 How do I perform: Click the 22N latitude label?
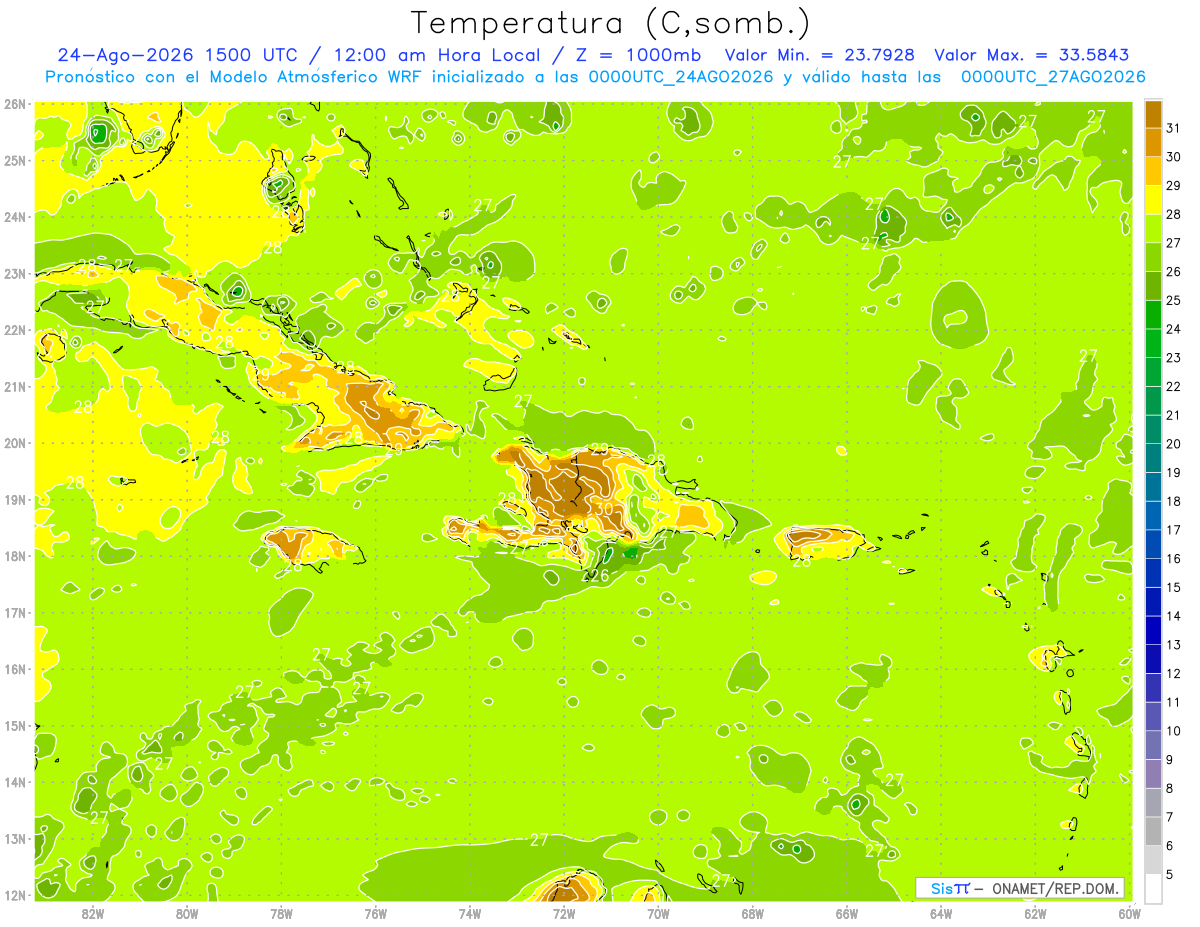tap(14, 330)
